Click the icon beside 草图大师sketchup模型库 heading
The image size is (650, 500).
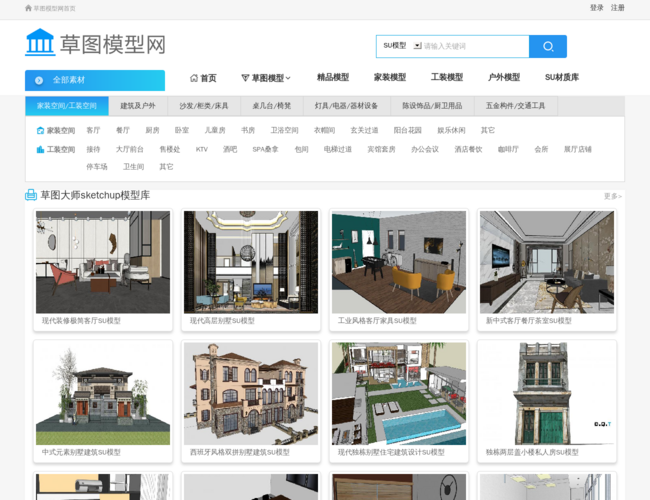point(31,195)
